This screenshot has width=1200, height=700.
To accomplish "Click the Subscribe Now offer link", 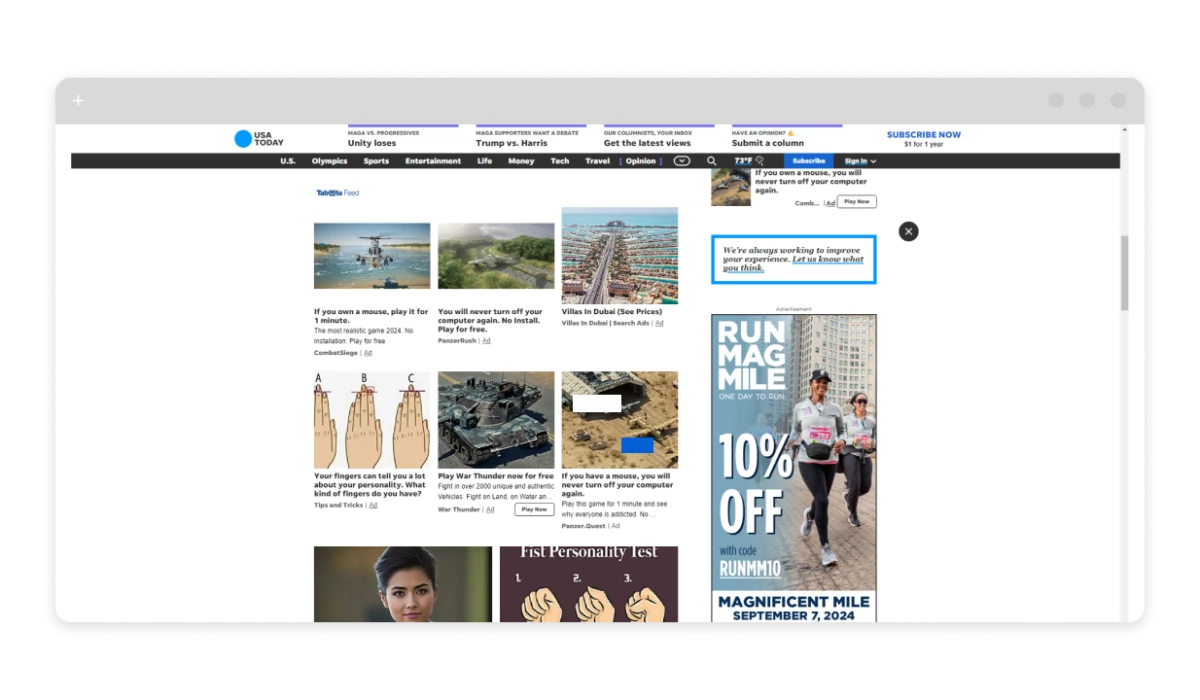I will (x=923, y=135).
